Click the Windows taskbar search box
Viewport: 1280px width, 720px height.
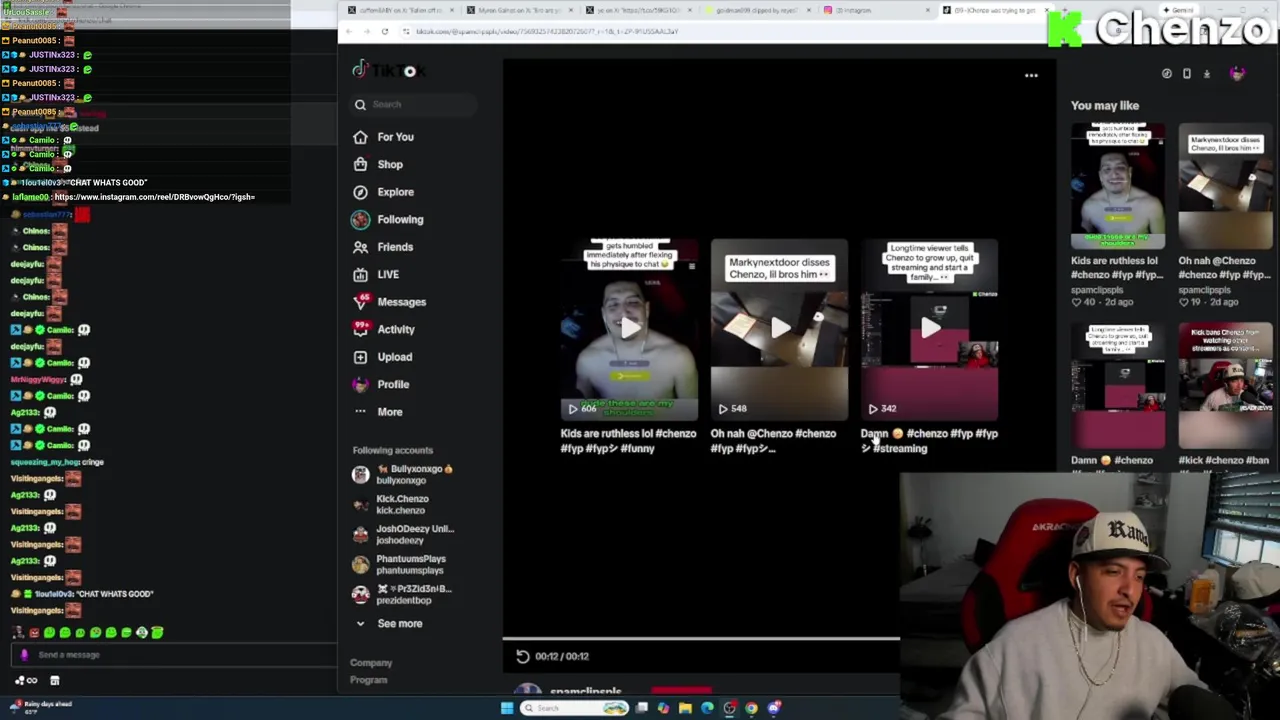click(574, 708)
